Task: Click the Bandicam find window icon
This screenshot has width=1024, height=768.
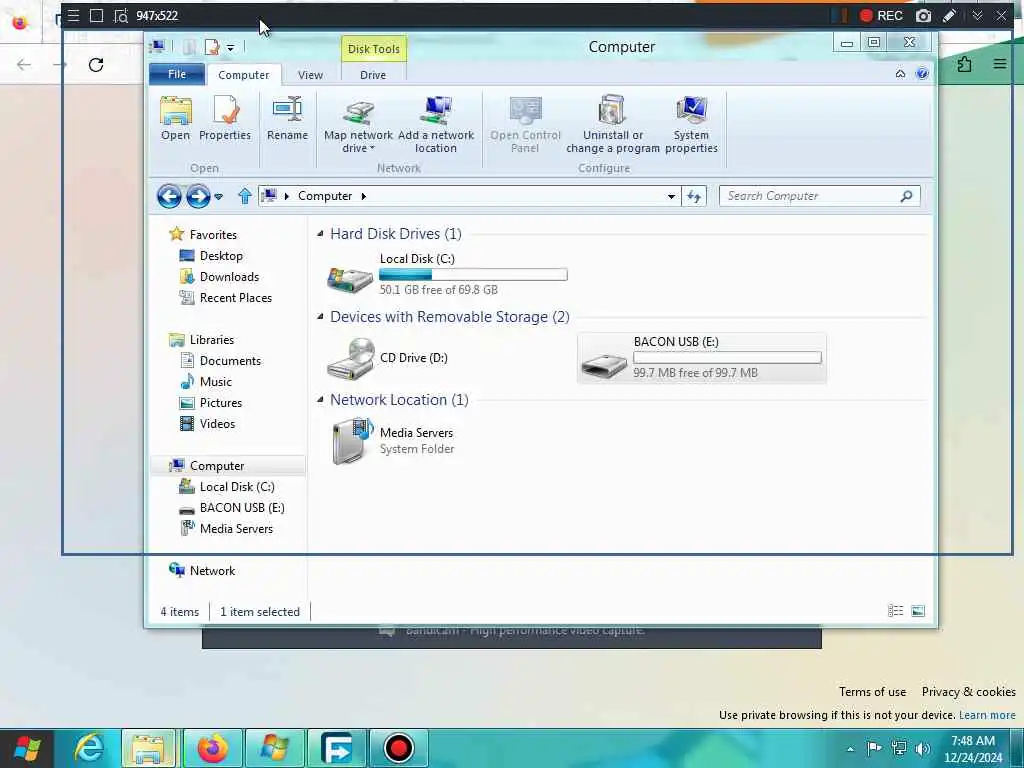Action: click(121, 16)
